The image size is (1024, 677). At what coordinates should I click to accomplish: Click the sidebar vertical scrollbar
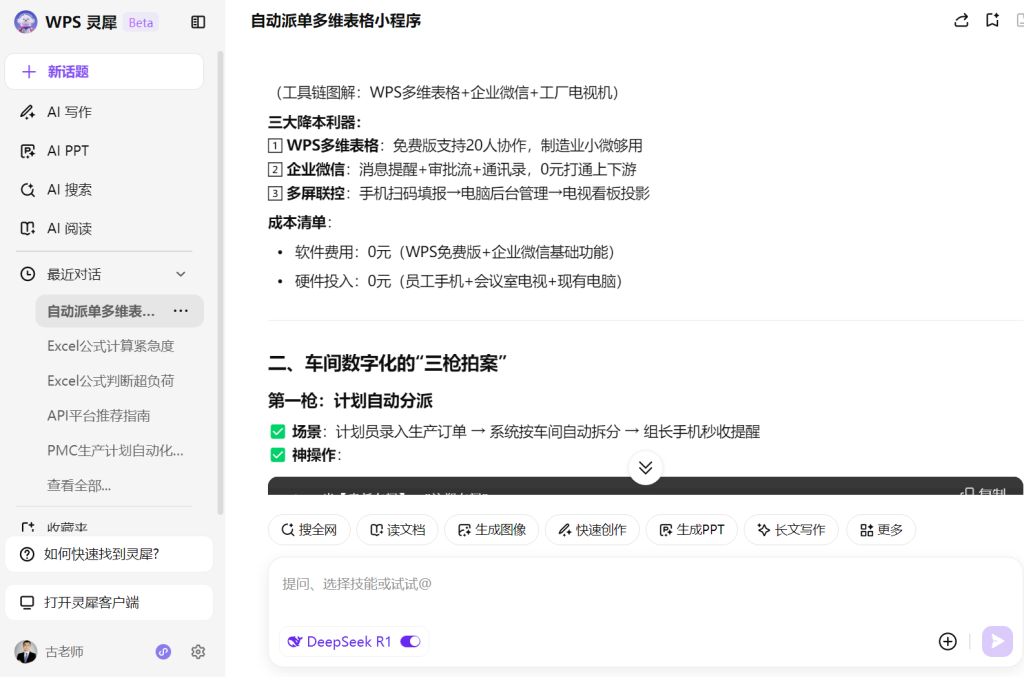220,283
